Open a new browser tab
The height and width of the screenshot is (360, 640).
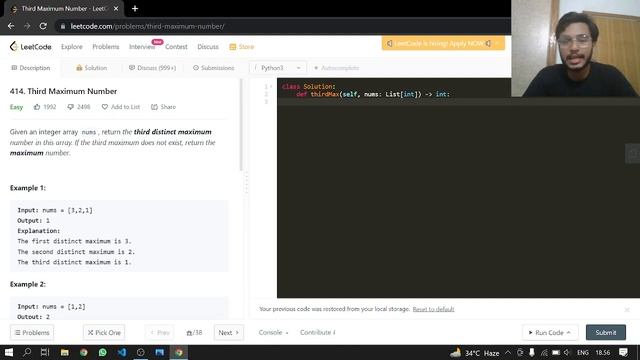tap(135, 9)
